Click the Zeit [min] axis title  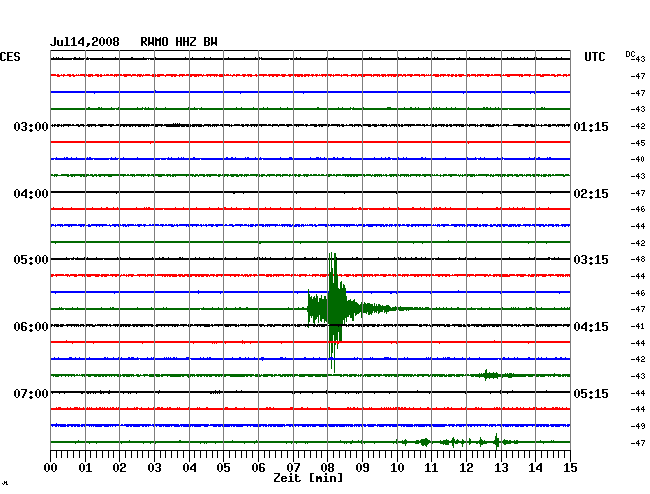pyautogui.click(x=308, y=478)
